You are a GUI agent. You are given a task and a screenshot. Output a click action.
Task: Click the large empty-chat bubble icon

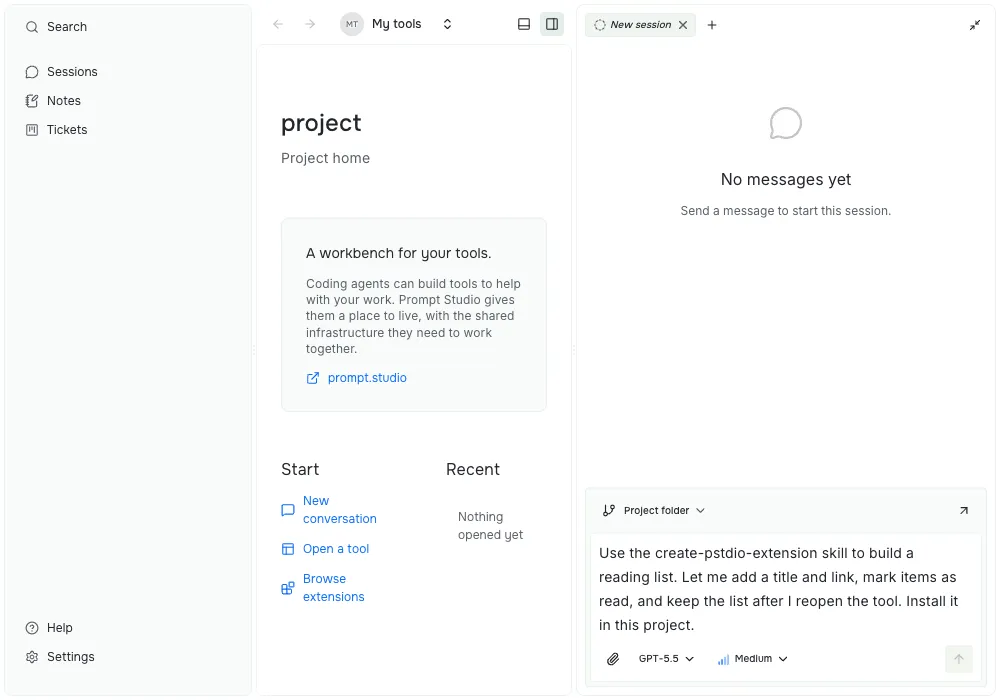[786, 123]
